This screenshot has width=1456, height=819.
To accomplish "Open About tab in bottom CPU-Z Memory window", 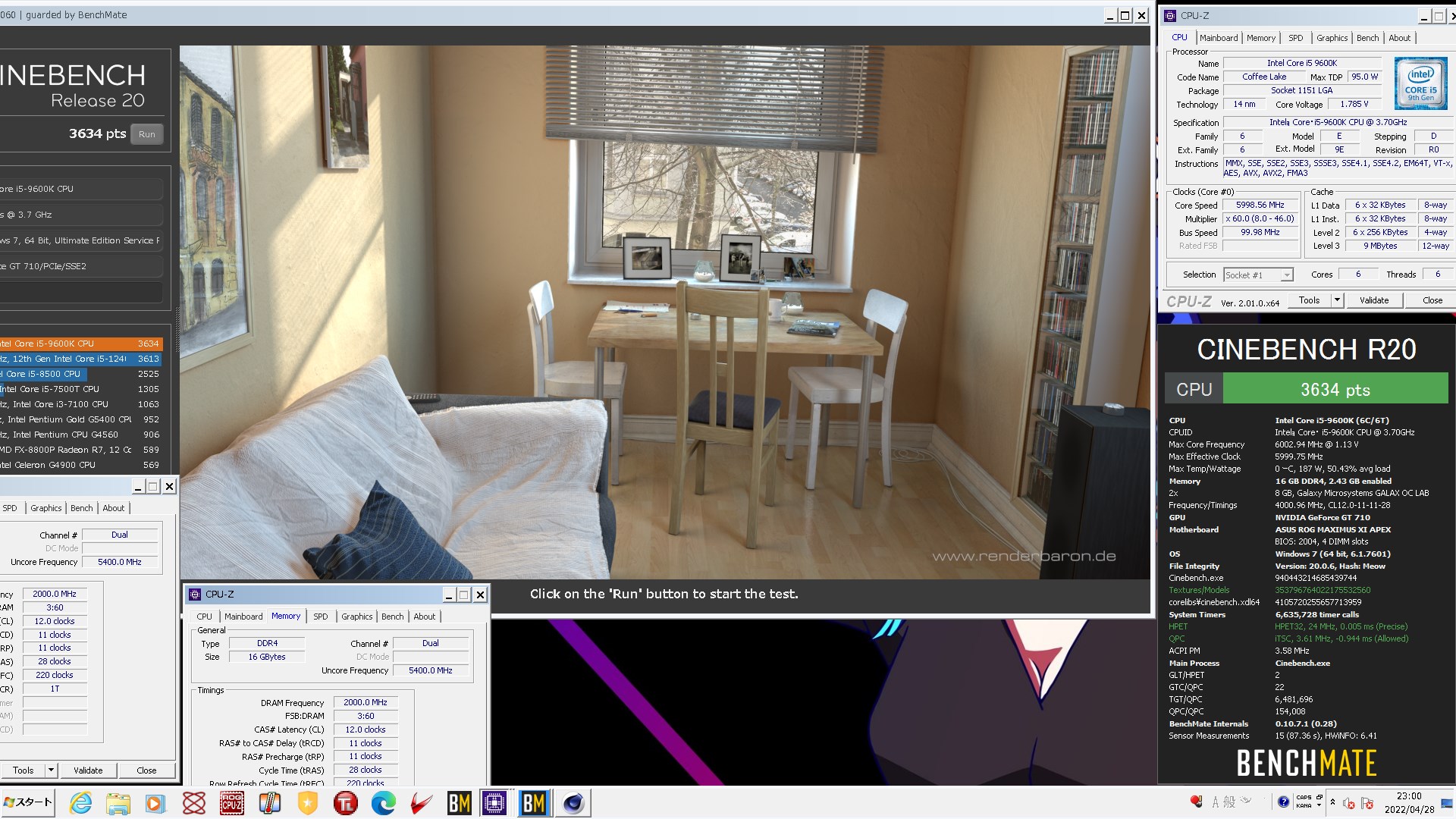I will [x=425, y=617].
